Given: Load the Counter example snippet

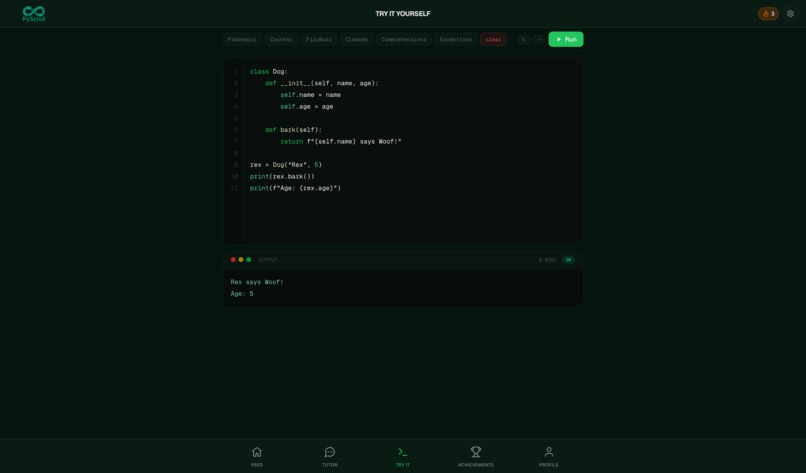Looking at the screenshot, I should tap(281, 40).
